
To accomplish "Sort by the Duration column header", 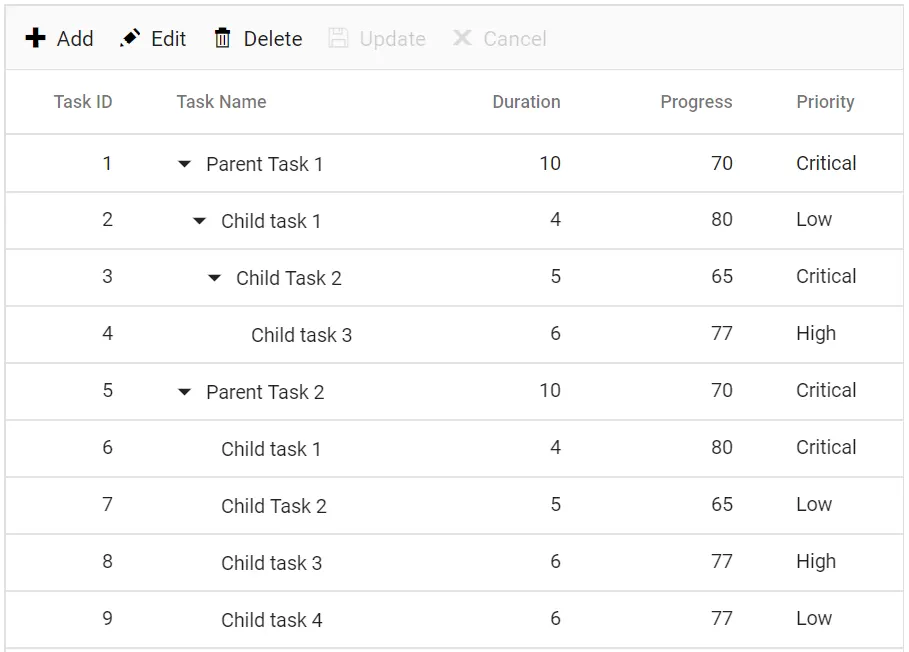I will [526, 101].
